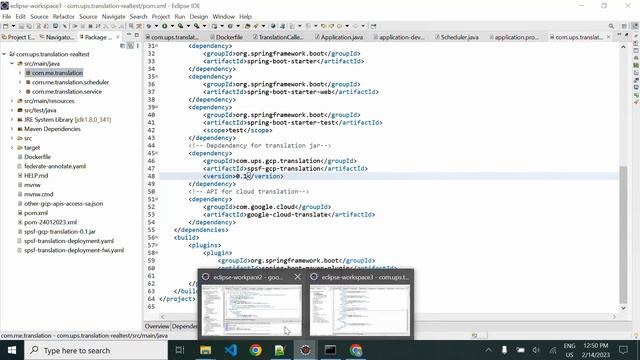
Task: Toggle code fold marker at line 56
Action: [x=157, y=237]
